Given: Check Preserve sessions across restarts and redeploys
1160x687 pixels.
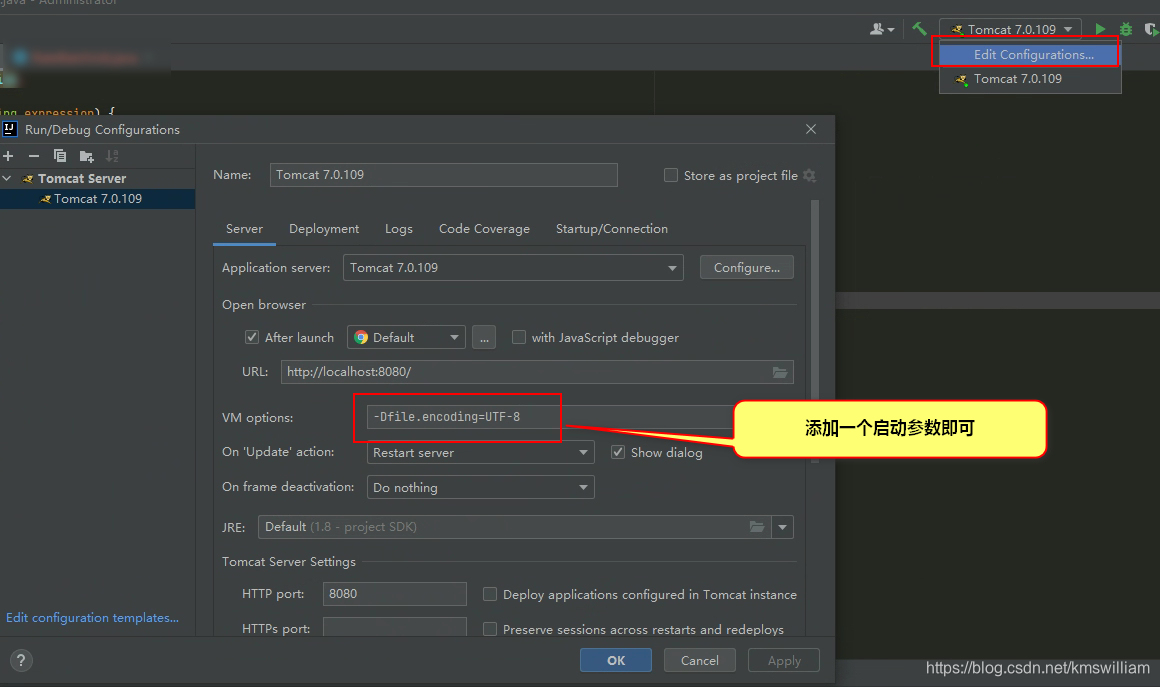Looking at the screenshot, I should [490, 629].
